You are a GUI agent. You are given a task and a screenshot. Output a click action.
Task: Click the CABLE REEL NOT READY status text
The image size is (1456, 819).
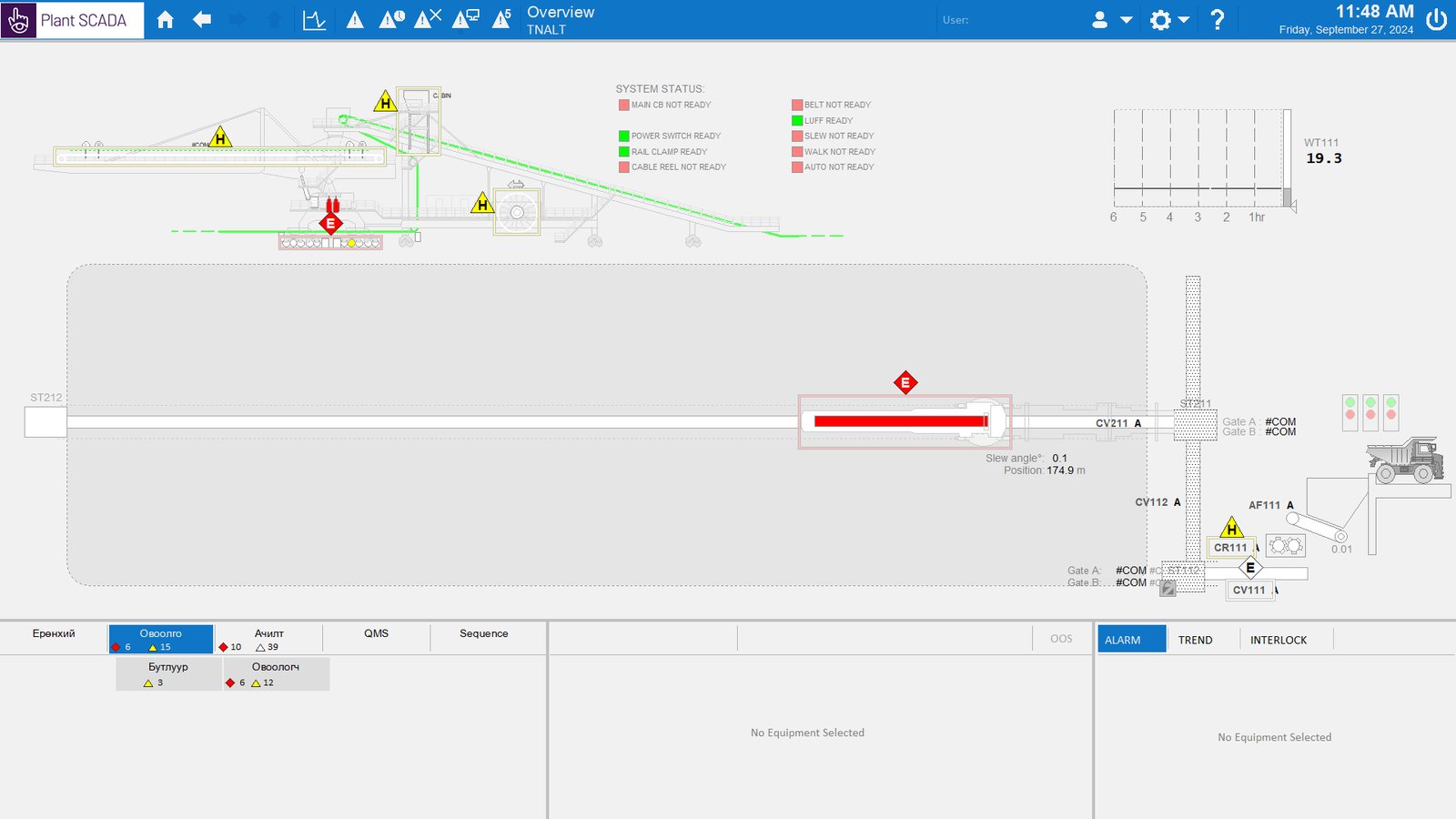[x=679, y=167]
